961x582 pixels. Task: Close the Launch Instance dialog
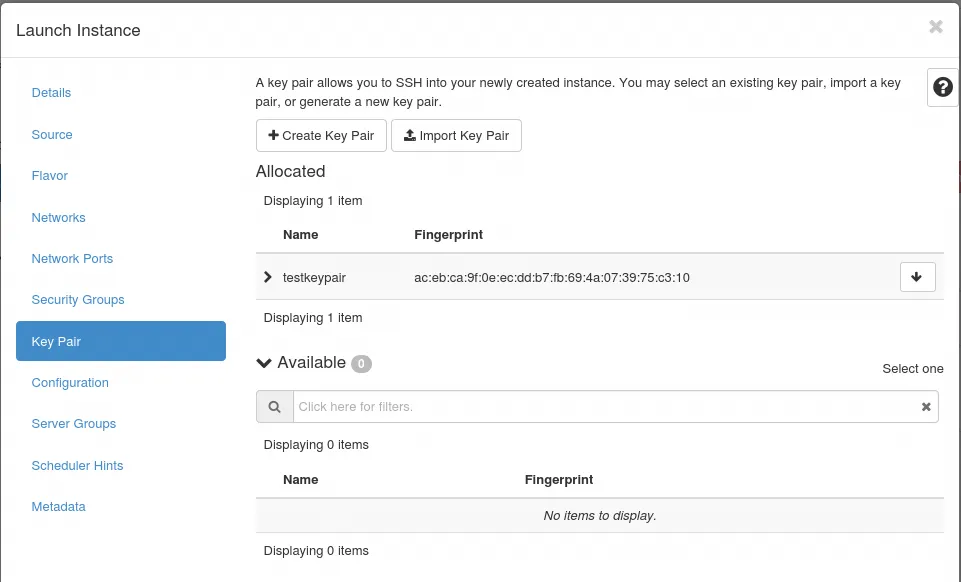[x=935, y=27]
